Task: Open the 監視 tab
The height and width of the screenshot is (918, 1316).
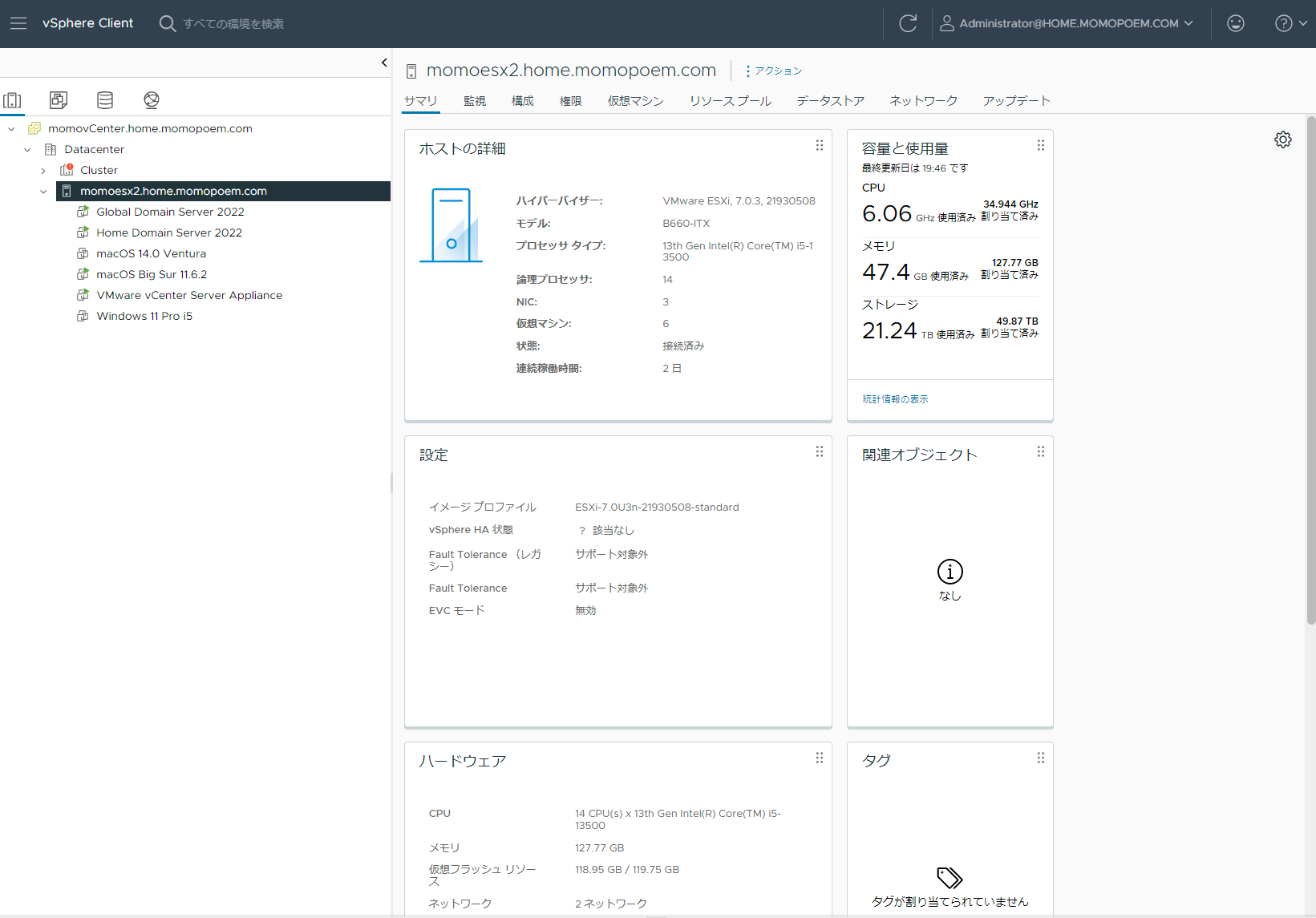Action: [475, 101]
